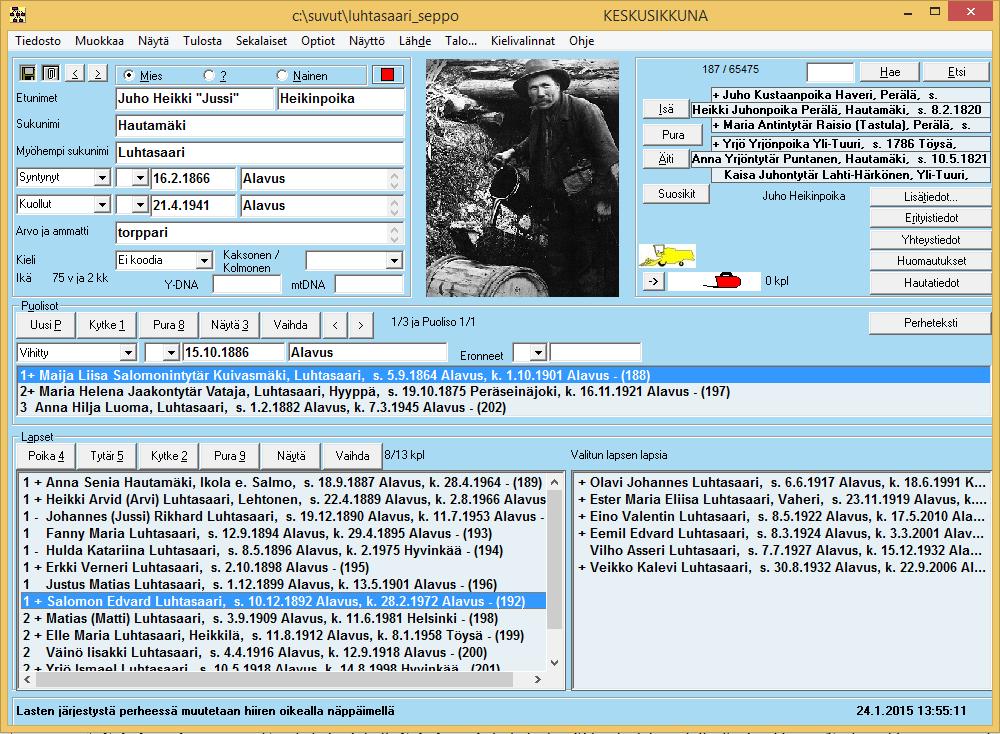
Task: Click the Perheteksti button
Action: [930, 323]
